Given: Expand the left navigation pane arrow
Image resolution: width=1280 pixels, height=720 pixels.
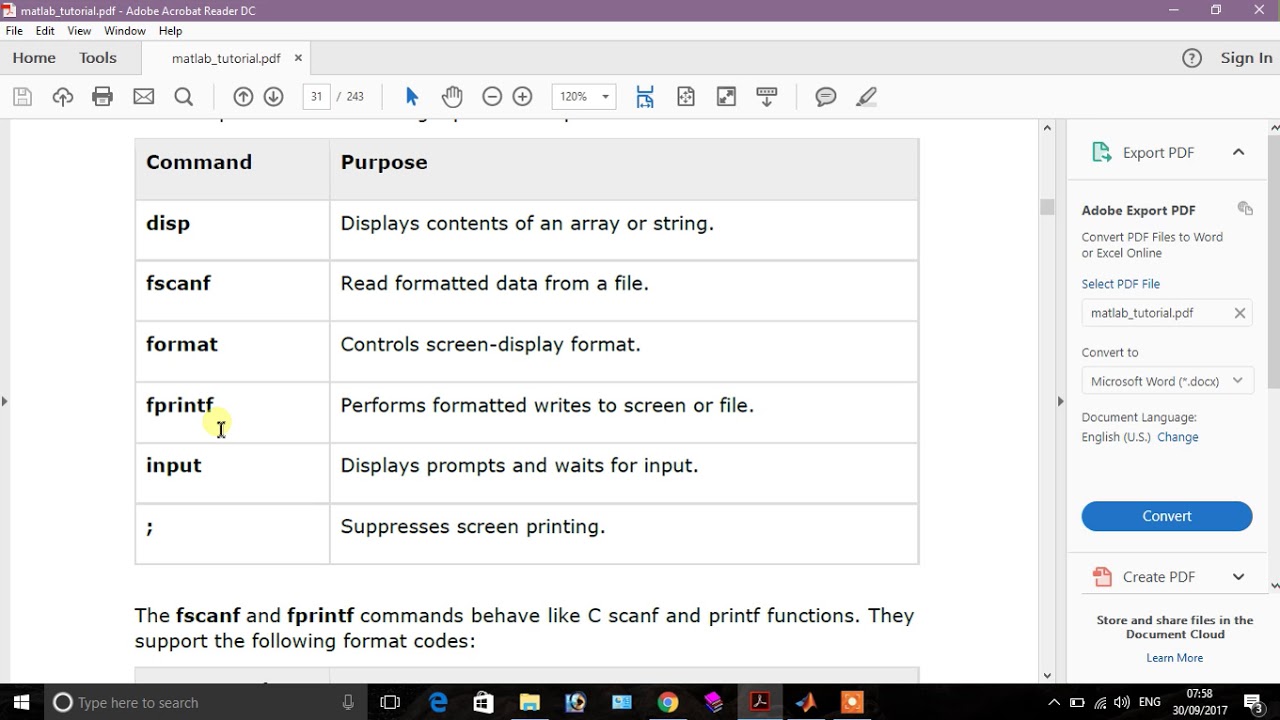Looking at the screenshot, I should tap(5, 401).
